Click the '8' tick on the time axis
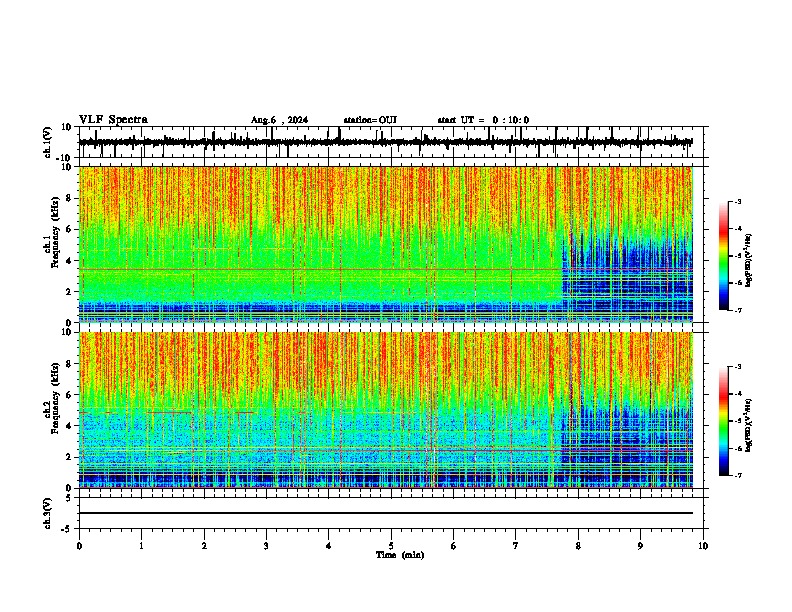The height and width of the screenshot is (612, 792). tap(578, 546)
